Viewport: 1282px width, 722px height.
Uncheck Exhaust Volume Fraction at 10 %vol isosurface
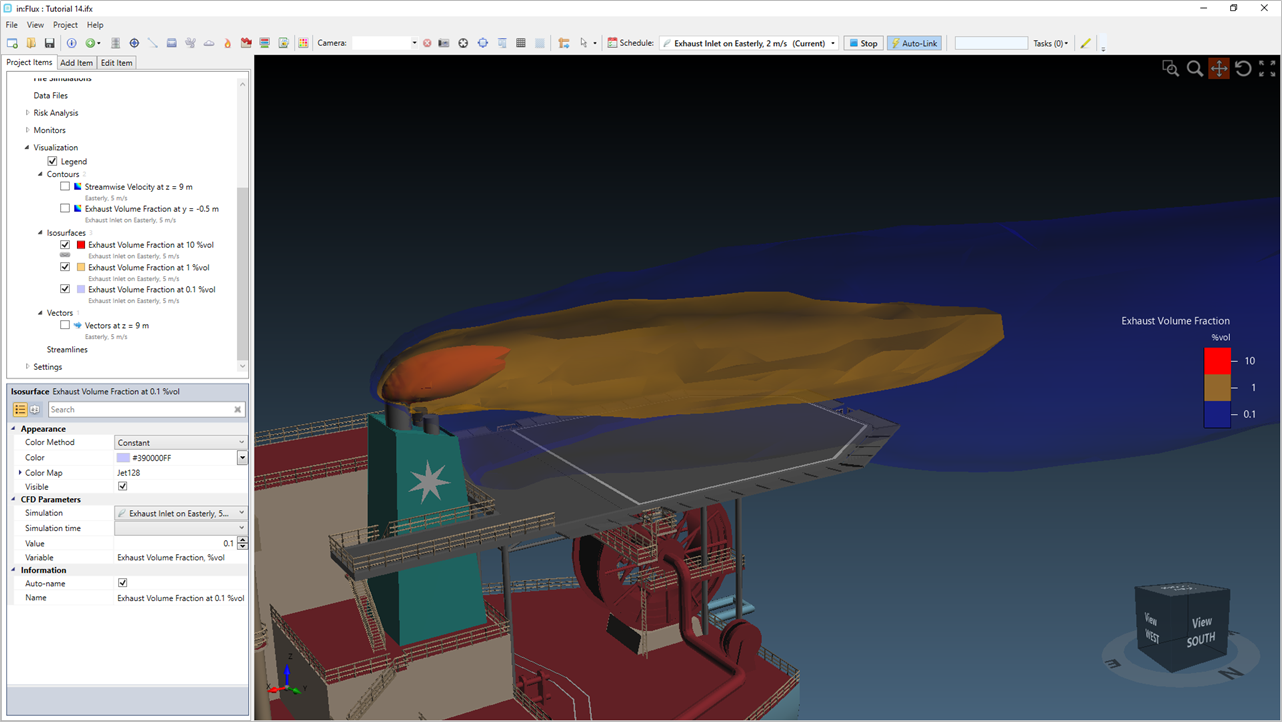click(65, 245)
